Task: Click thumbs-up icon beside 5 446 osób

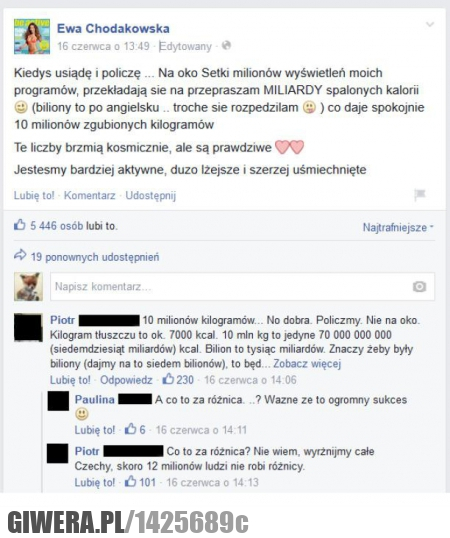Action: point(20,225)
